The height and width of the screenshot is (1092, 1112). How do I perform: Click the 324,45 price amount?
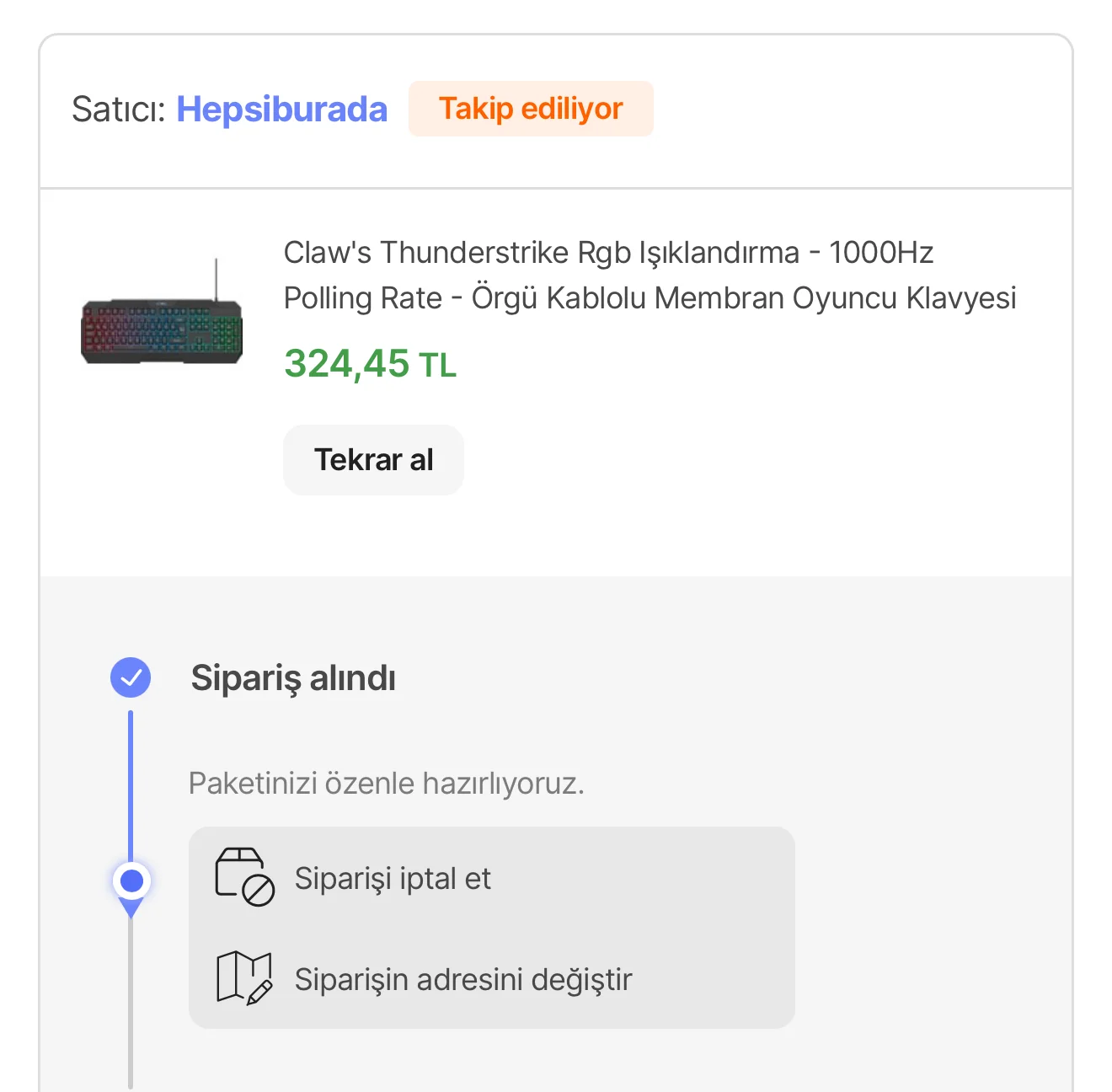(x=346, y=364)
